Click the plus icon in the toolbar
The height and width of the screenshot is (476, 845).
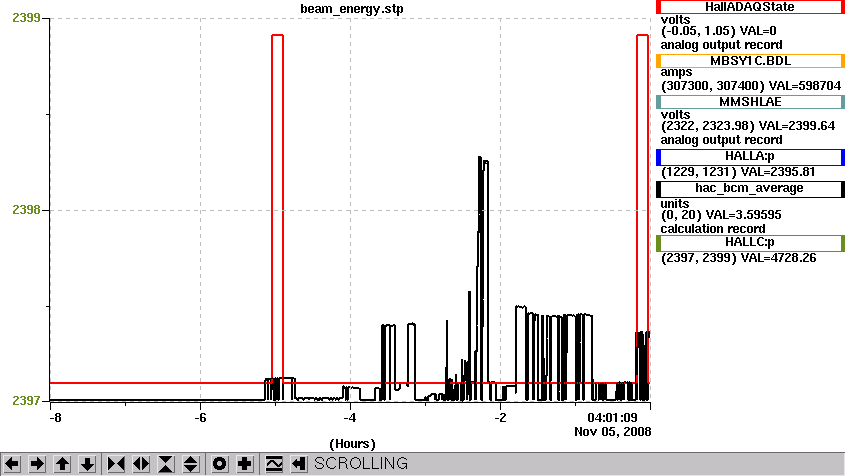tap(245, 464)
